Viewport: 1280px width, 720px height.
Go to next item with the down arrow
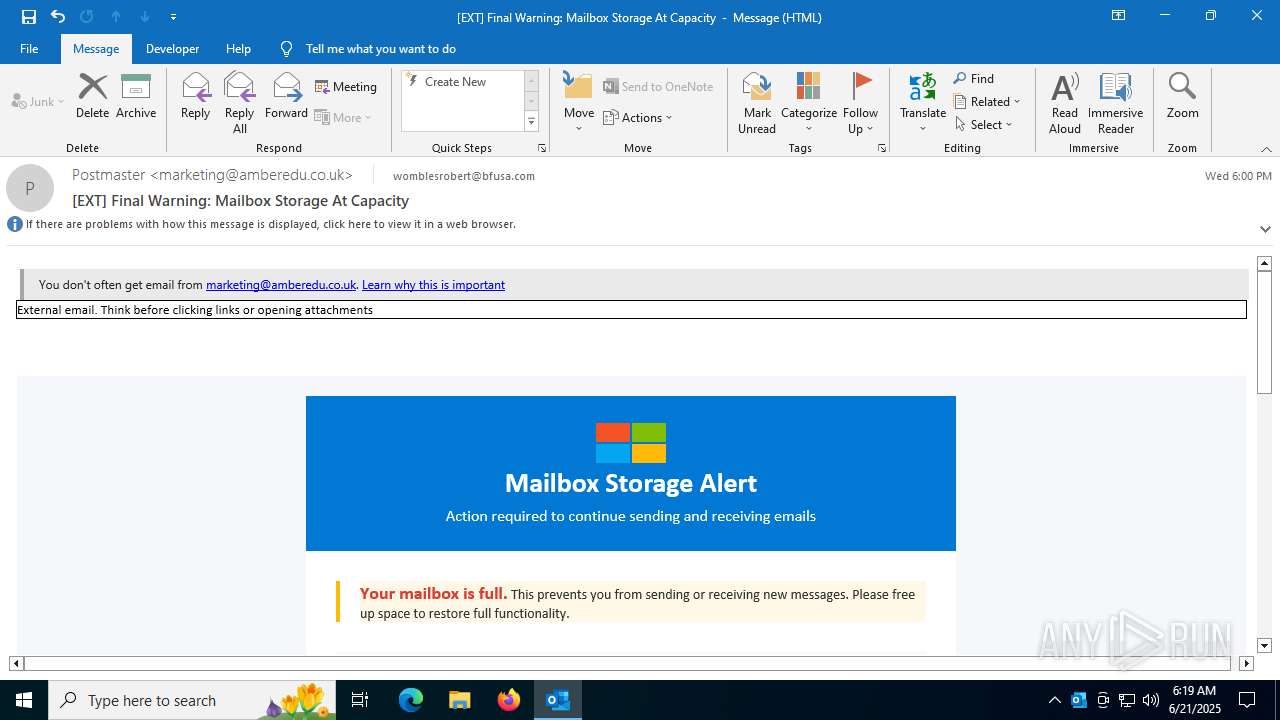point(145,17)
